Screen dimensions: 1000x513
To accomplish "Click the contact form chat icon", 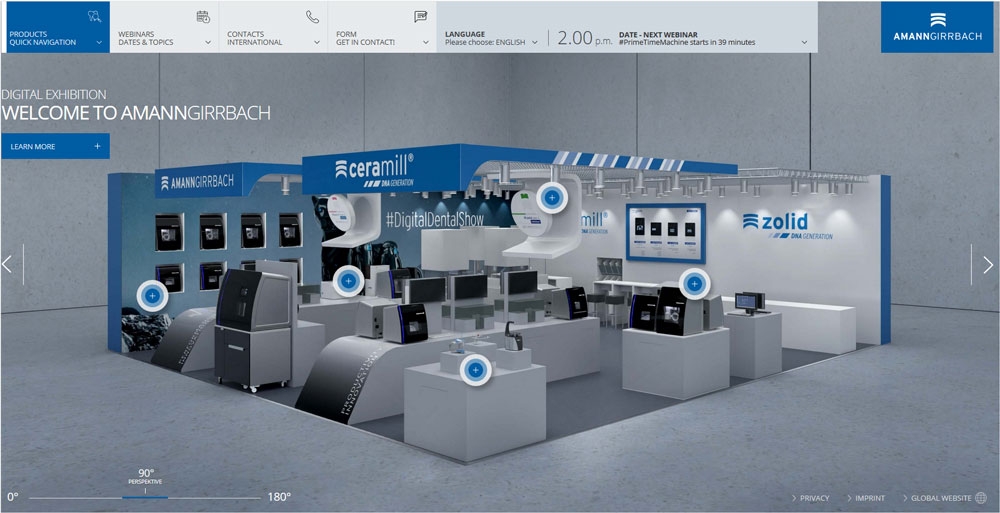I will 420,17.
